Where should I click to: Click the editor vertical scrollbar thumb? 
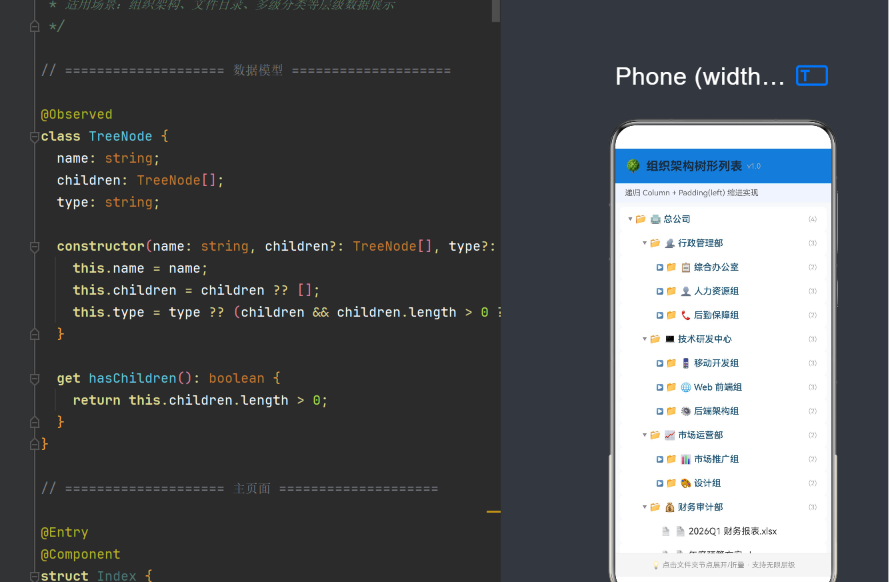(x=496, y=11)
